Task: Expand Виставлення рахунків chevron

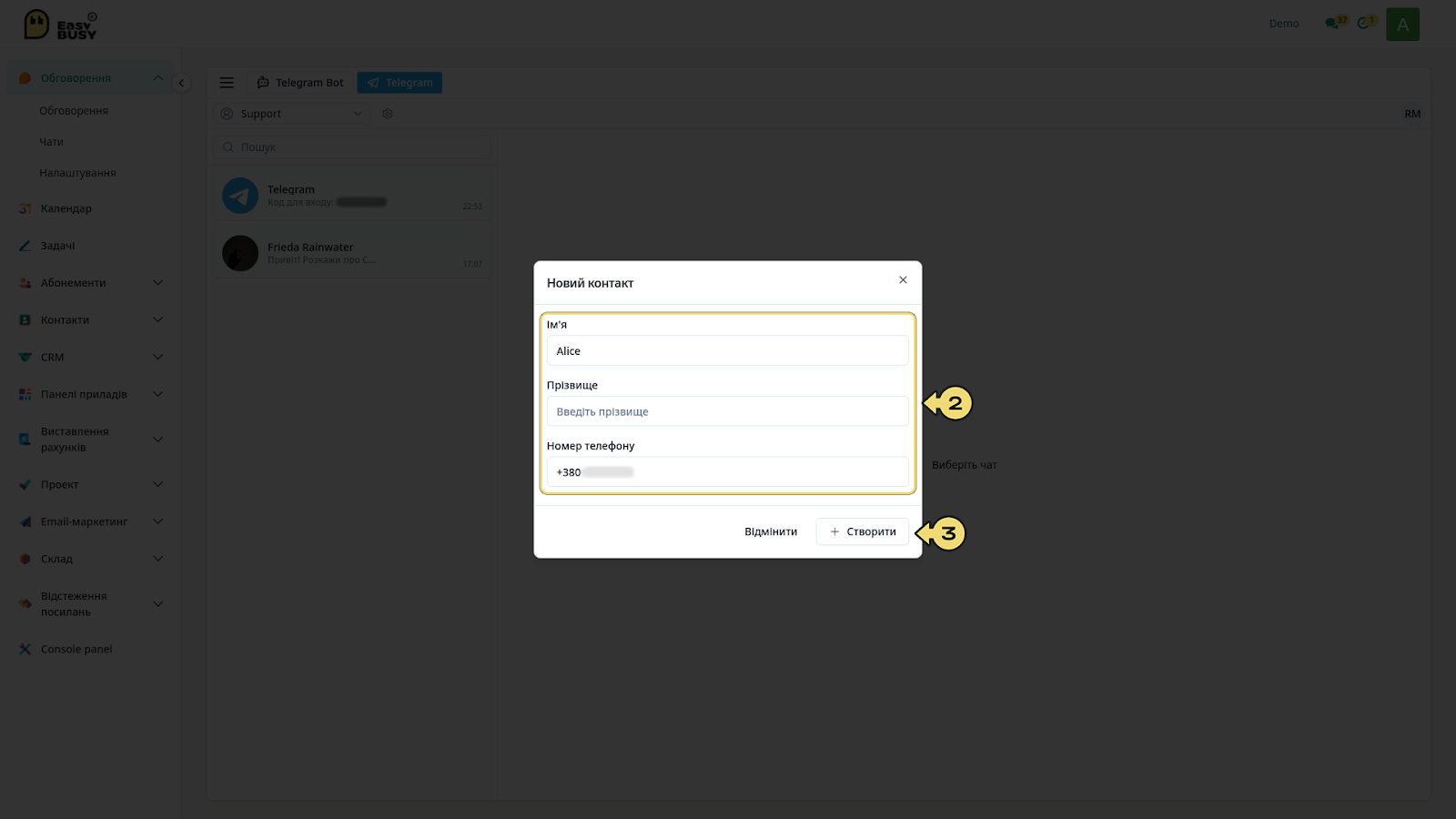Action: click(157, 440)
